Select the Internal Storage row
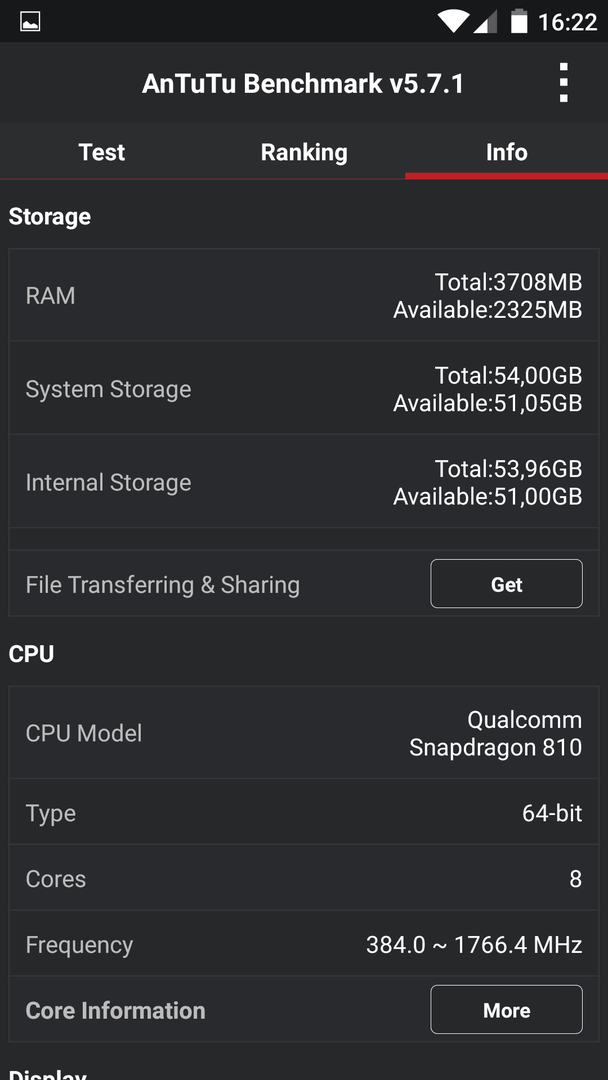The image size is (608, 1080). point(304,481)
